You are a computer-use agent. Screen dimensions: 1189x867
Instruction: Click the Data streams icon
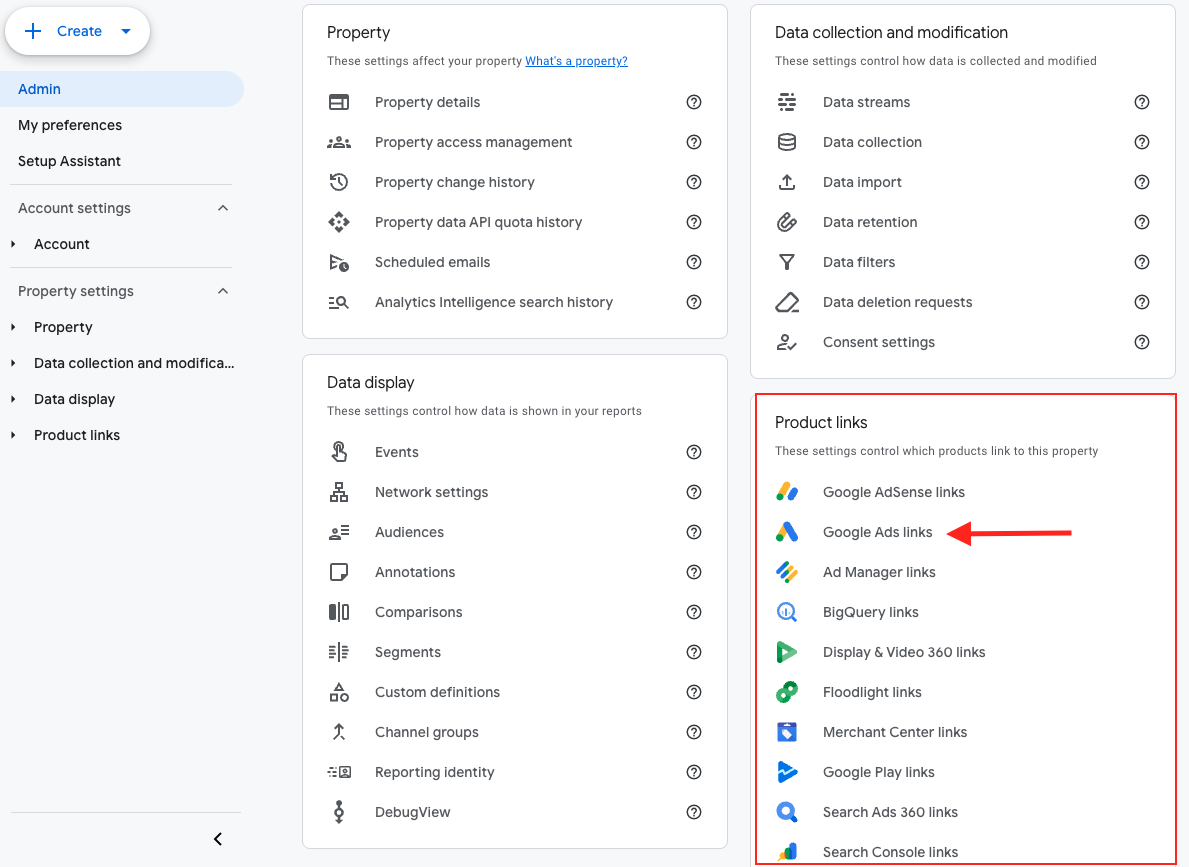[787, 102]
